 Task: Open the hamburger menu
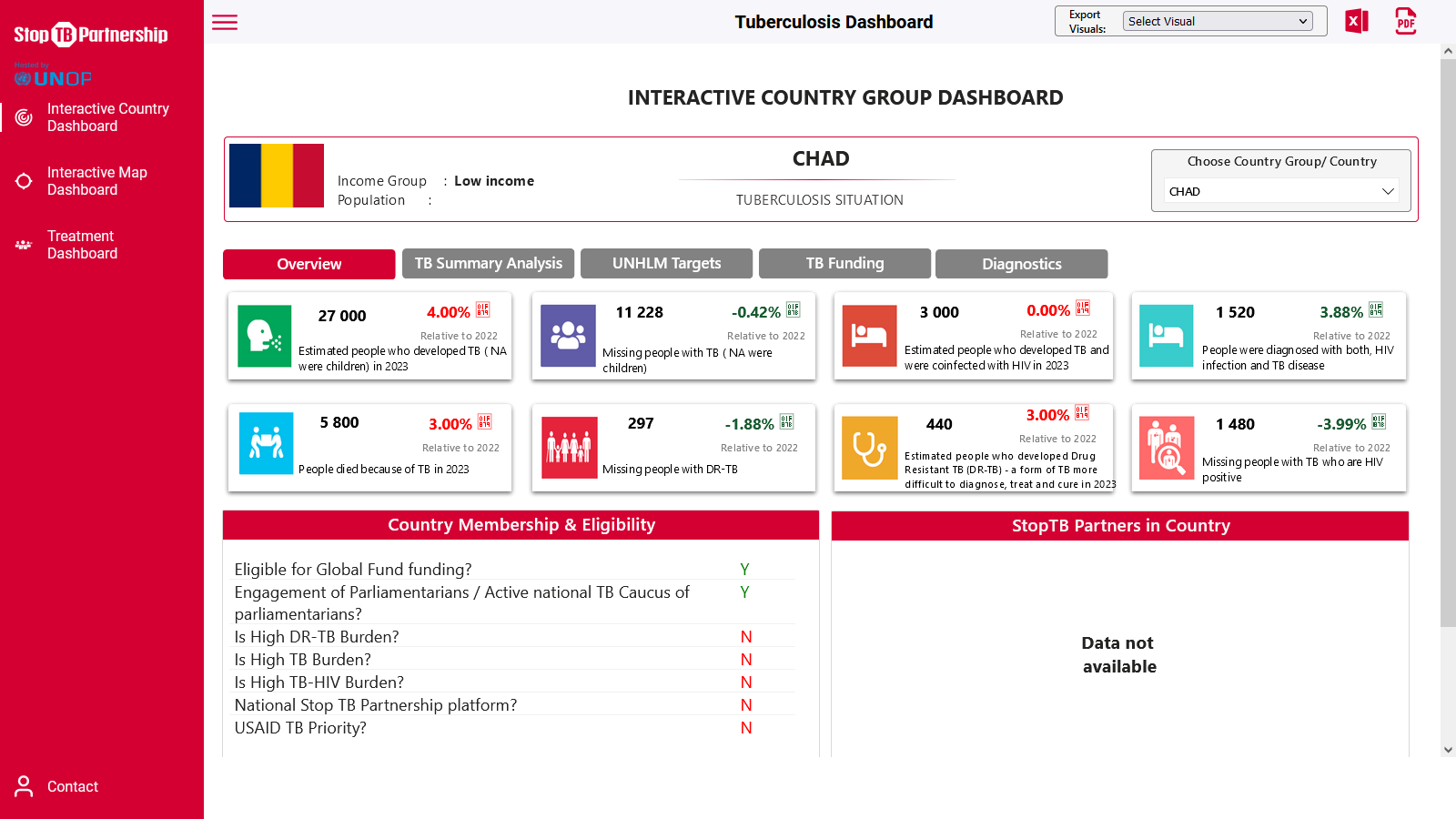click(225, 23)
